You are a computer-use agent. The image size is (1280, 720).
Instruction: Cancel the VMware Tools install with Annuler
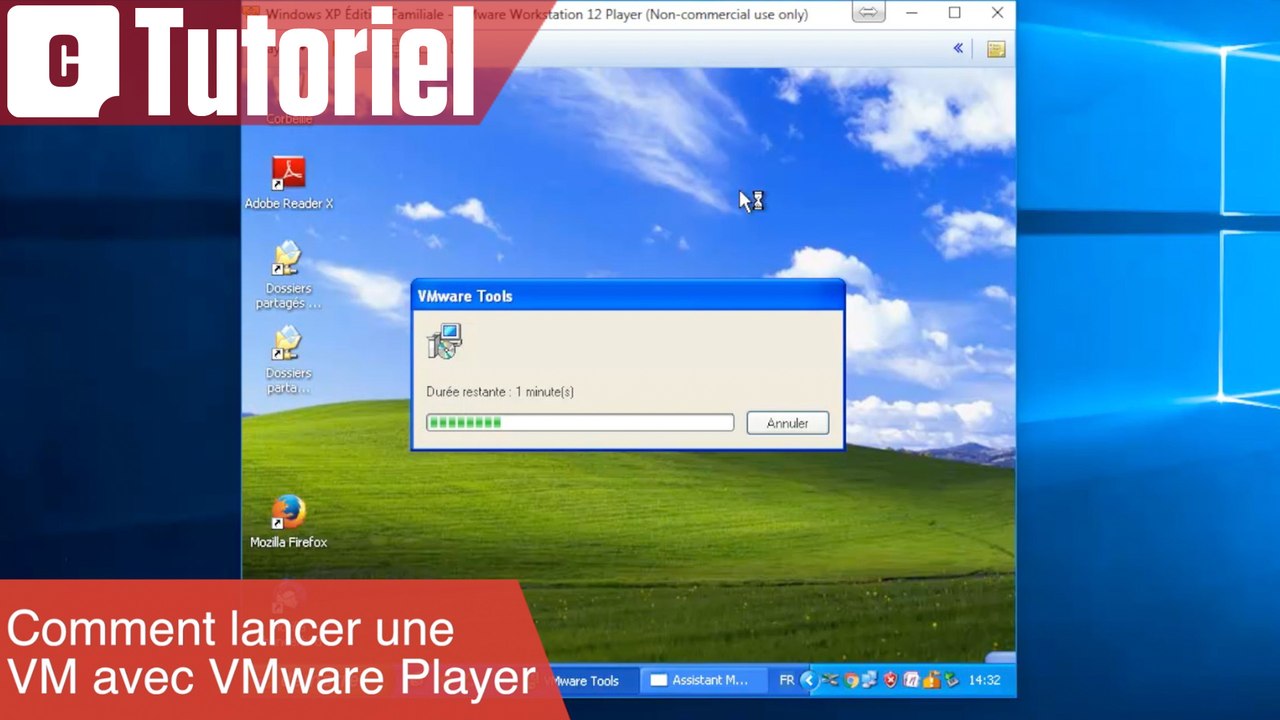tap(788, 423)
